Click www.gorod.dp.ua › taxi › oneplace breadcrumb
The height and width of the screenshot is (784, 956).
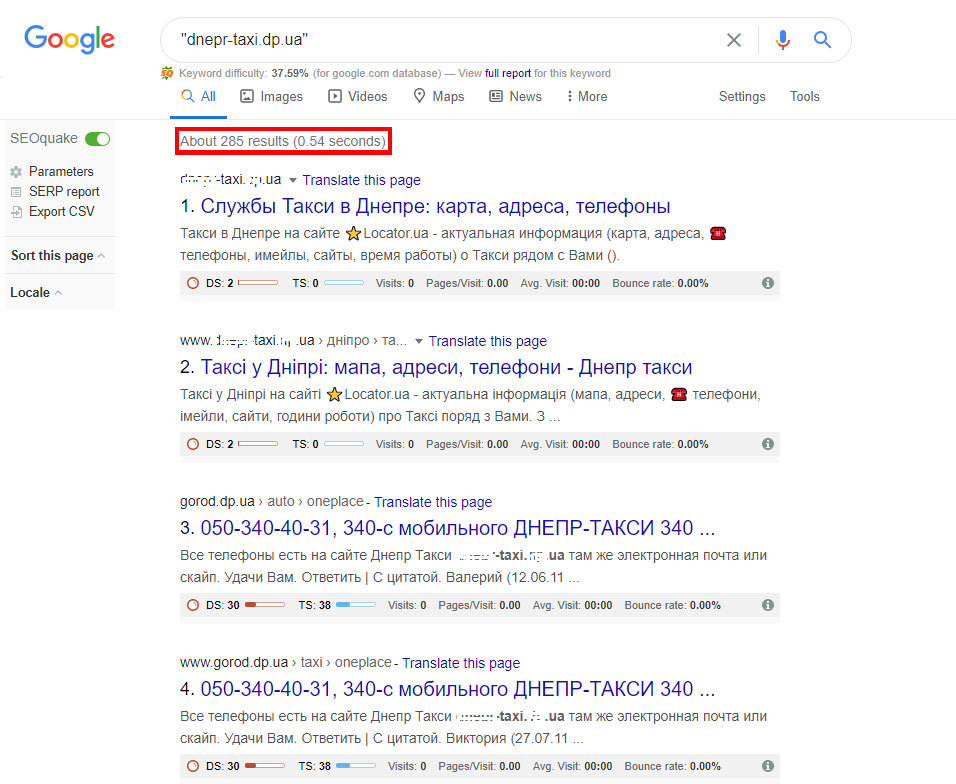(286, 663)
